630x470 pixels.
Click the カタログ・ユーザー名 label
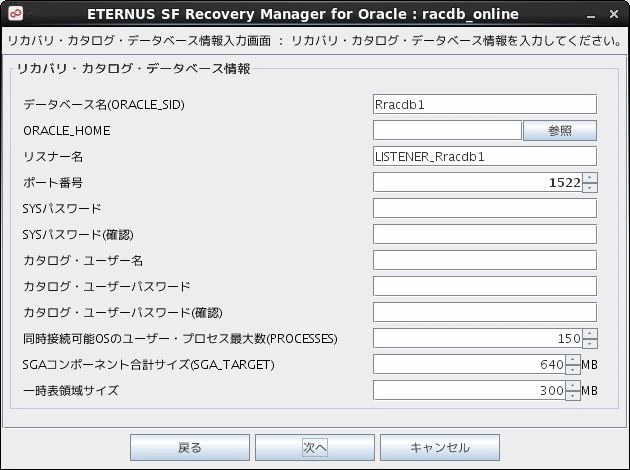coord(83,261)
